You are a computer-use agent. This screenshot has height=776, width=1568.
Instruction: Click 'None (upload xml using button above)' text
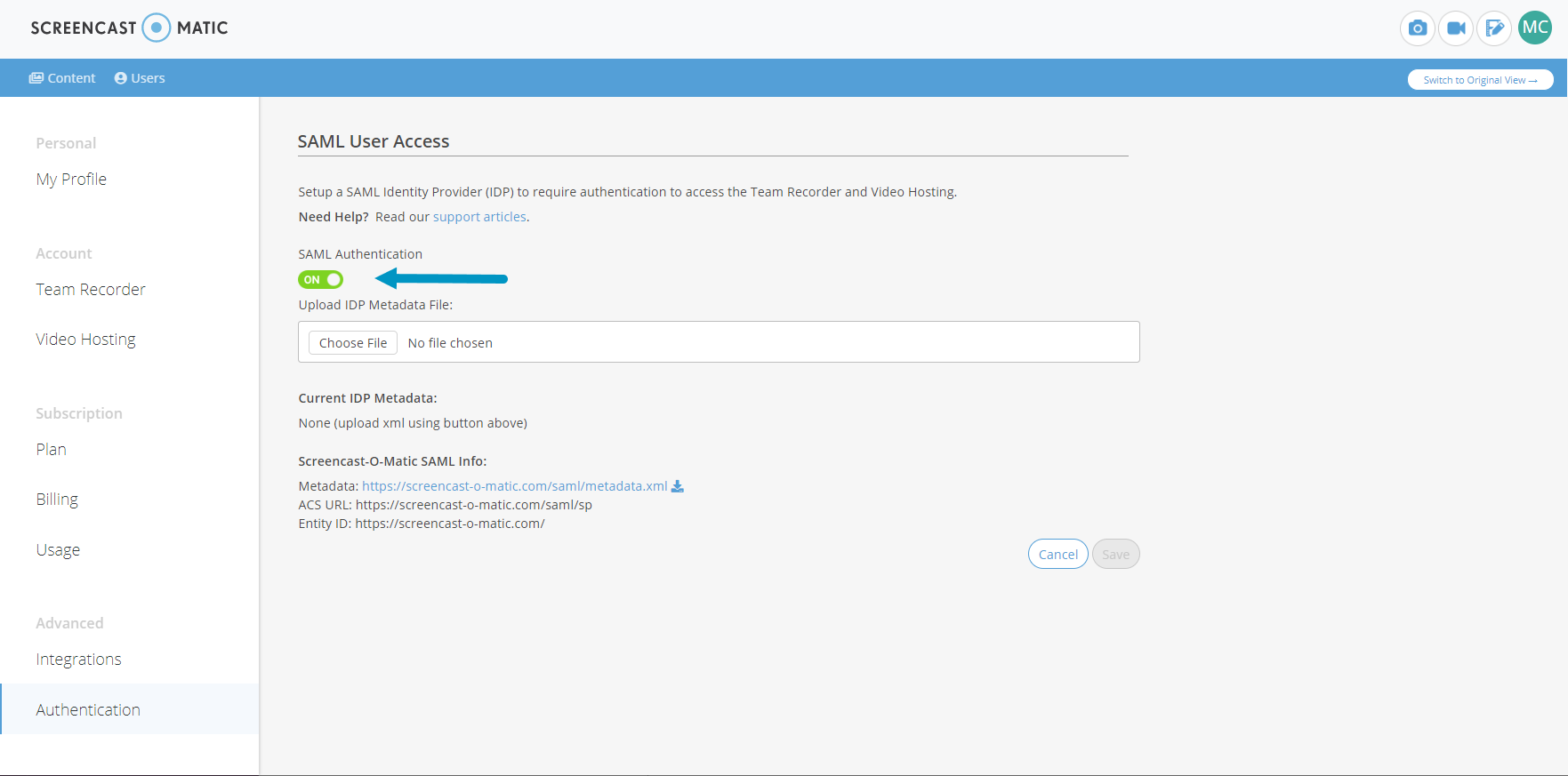coord(413,423)
